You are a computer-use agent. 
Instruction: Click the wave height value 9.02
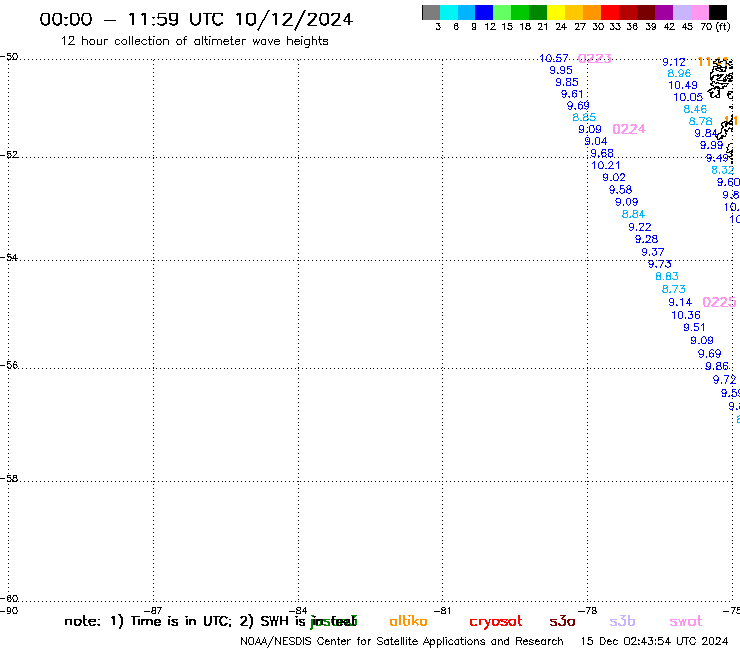(614, 177)
